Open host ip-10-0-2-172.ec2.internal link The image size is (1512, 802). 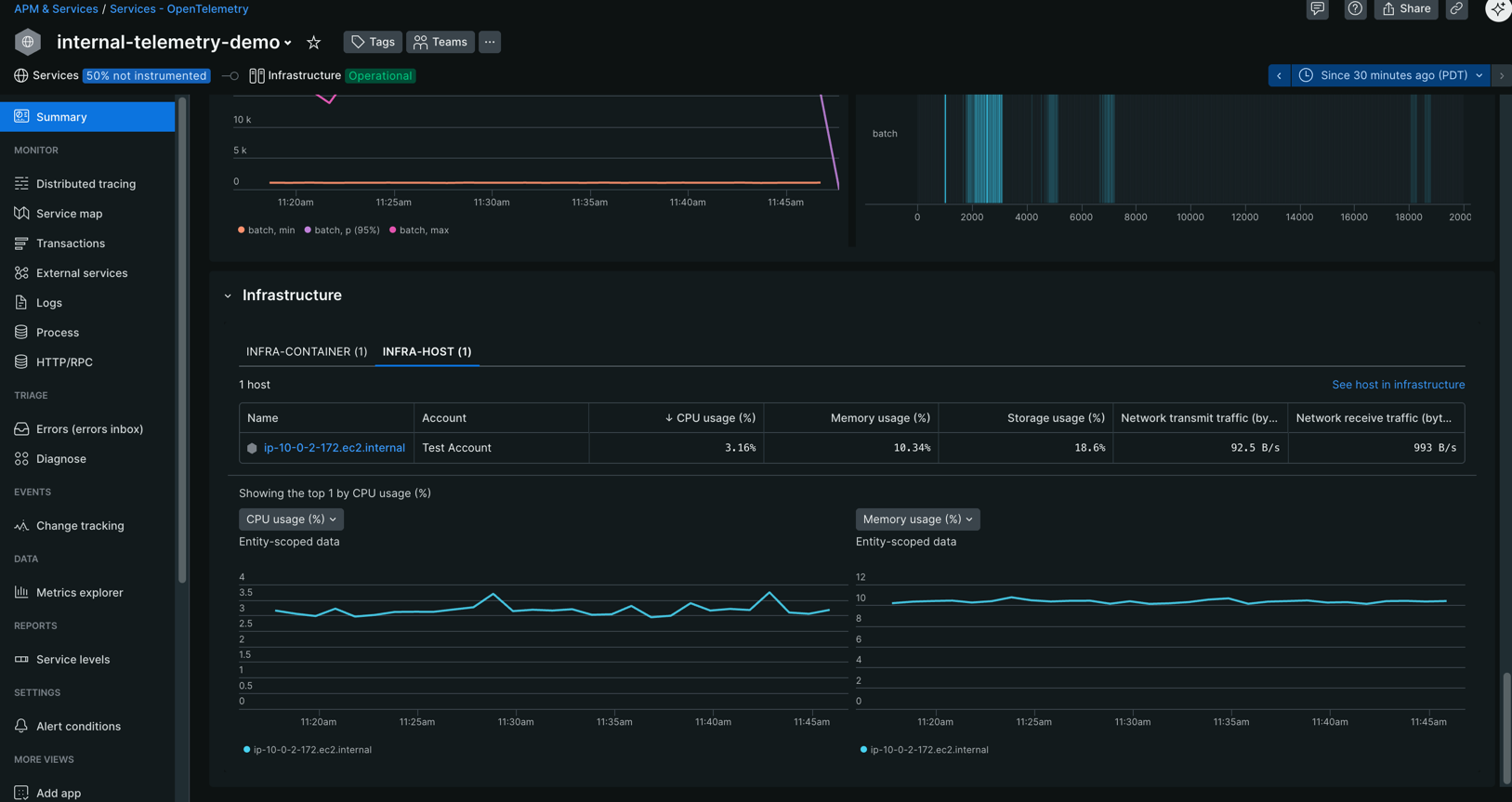click(334, 448)
